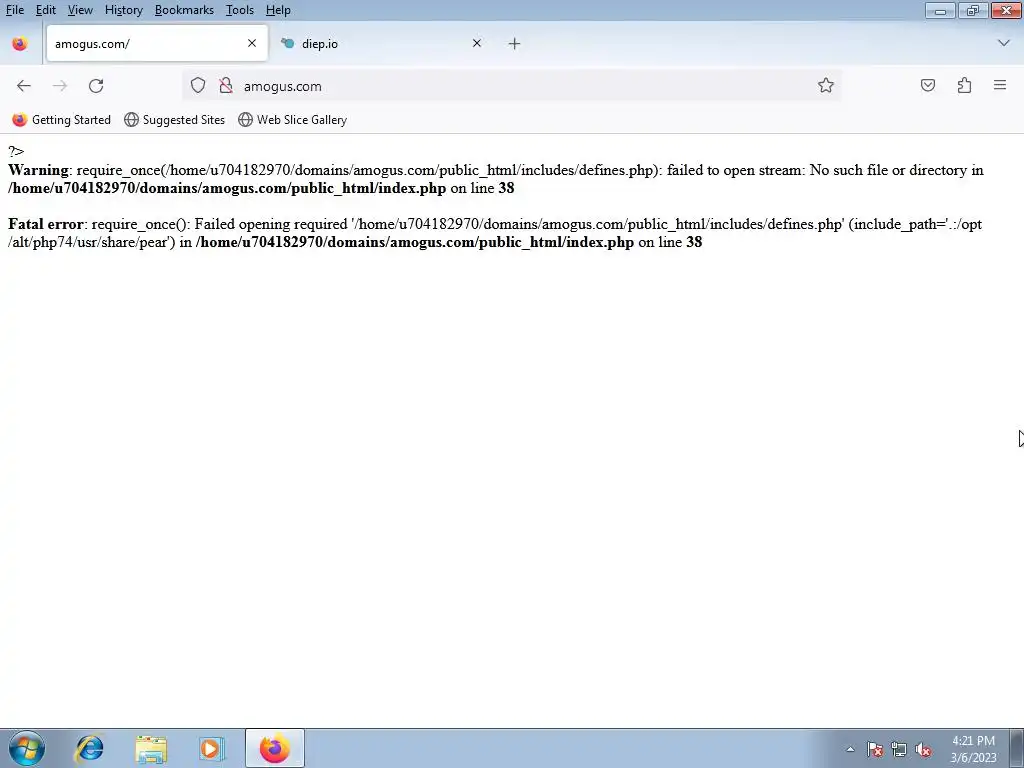This screenshot has height=768, width=1024.
Task: Open the Help menu
Action: (278, 10)
